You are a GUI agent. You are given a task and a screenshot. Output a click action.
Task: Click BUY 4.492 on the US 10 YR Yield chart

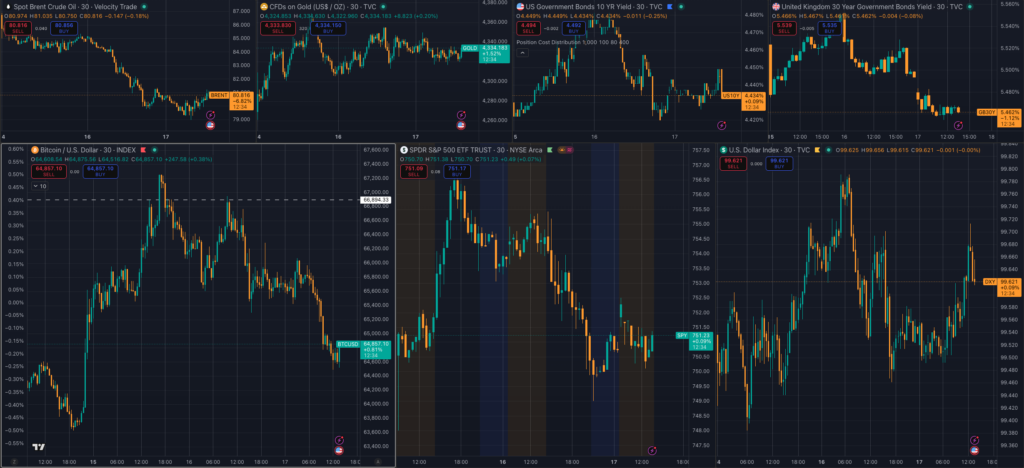pyautogui.click(x=573, y=28)
